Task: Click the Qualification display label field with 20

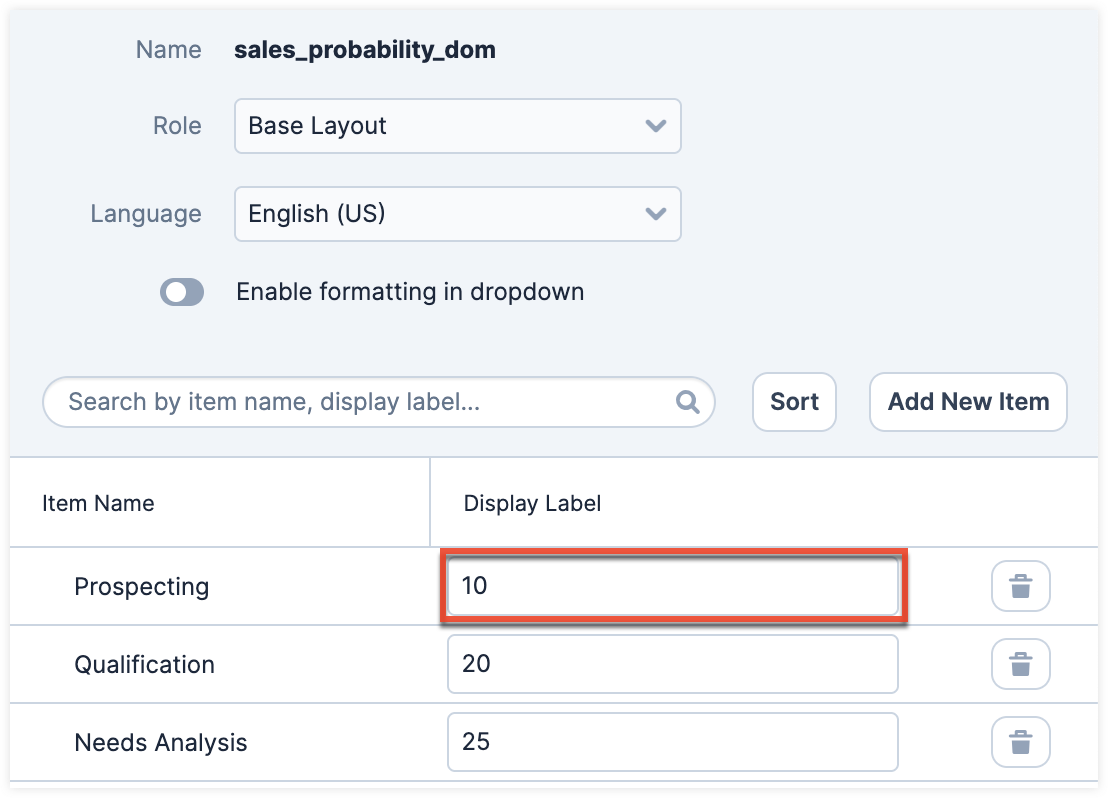Action: pos(672,664)
